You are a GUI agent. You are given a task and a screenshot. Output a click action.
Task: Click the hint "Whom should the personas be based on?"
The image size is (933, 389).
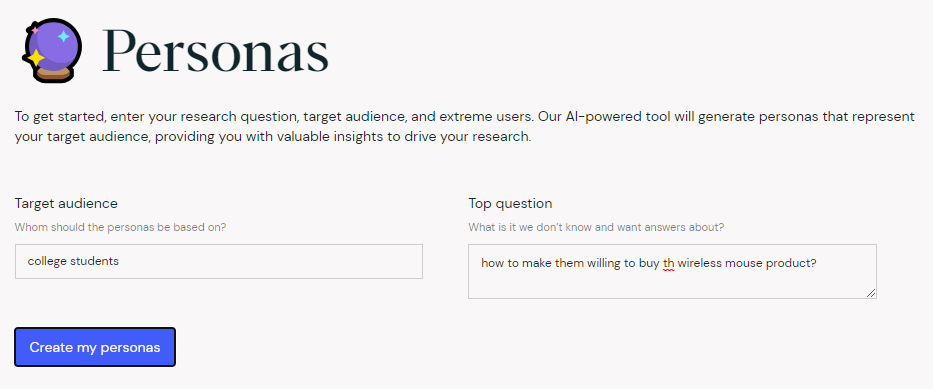(120, 227)
